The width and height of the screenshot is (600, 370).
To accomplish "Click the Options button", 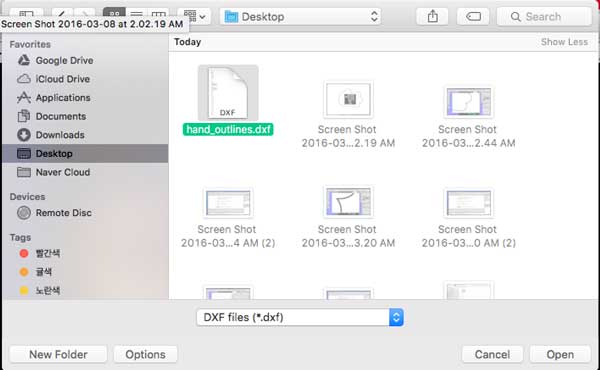I will click(x=145, y=354).
